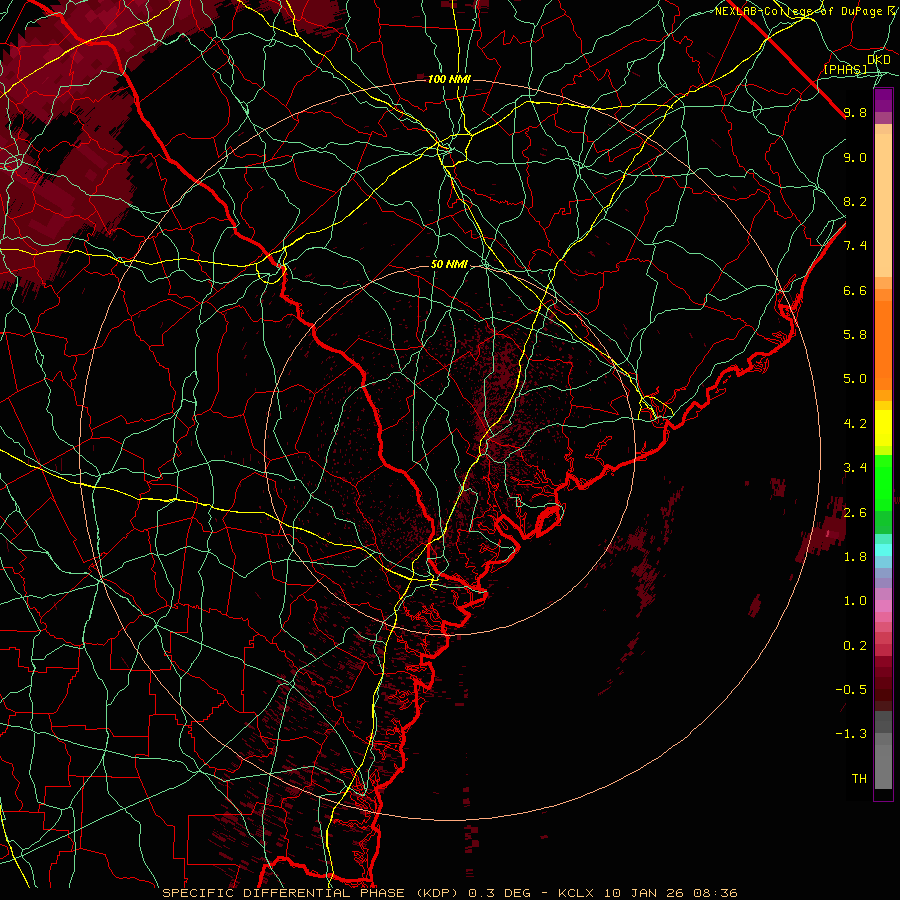Click the "0.3 DEG" elevation angle text
This screenshot has width=900, height=900.
pos(501,893)
